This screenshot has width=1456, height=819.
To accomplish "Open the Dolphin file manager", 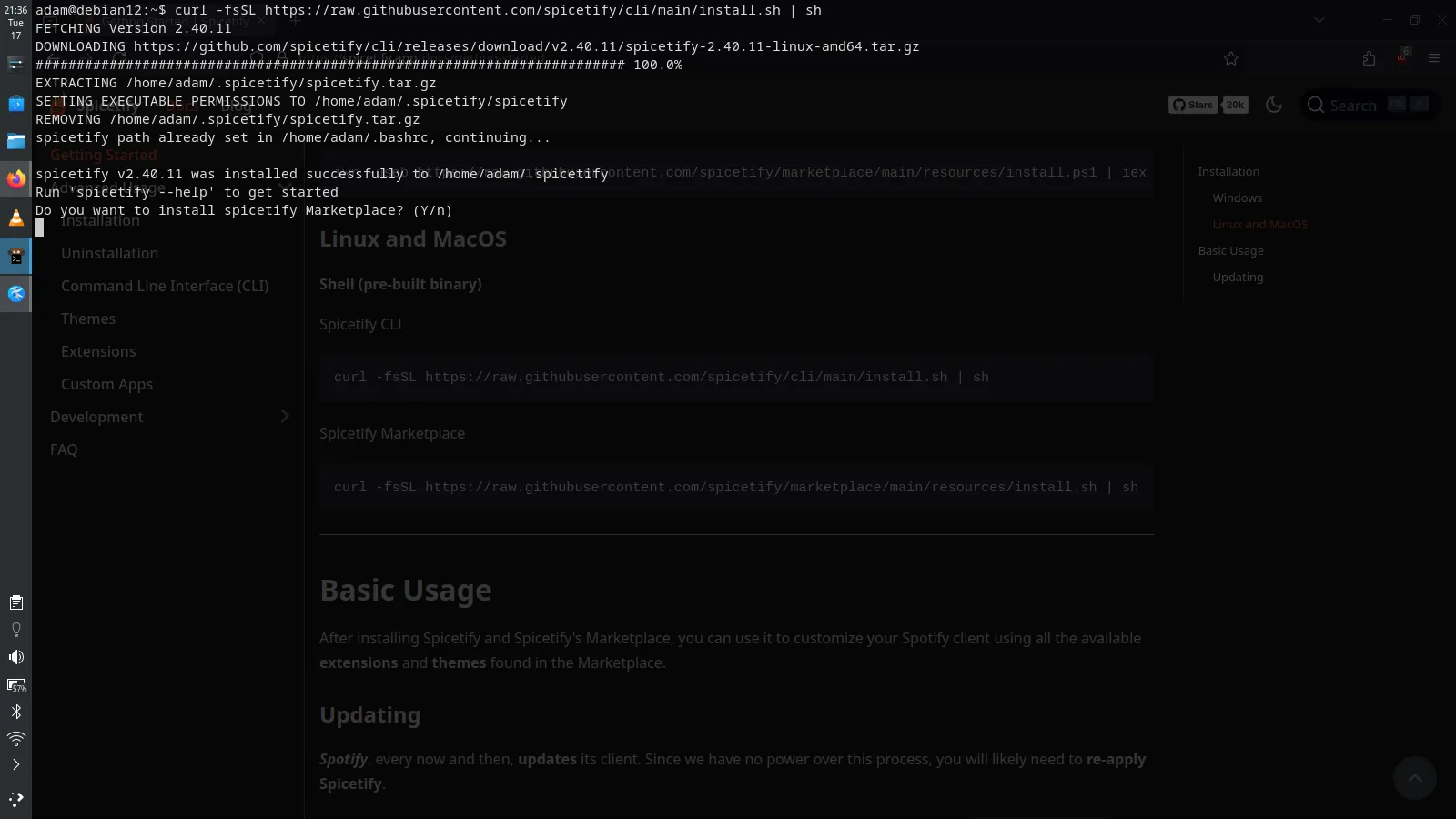I will click(x=15, y=141).
